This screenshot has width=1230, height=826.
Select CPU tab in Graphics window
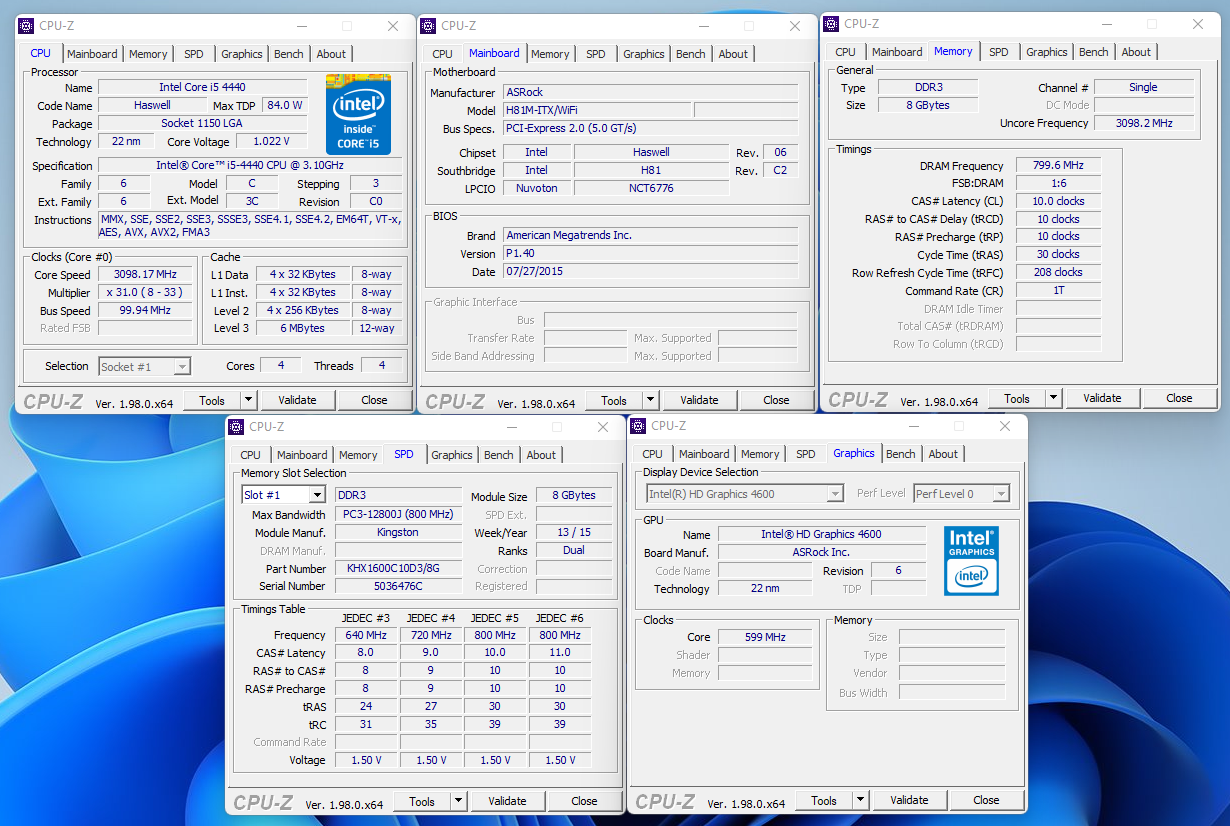click(653, 454)
